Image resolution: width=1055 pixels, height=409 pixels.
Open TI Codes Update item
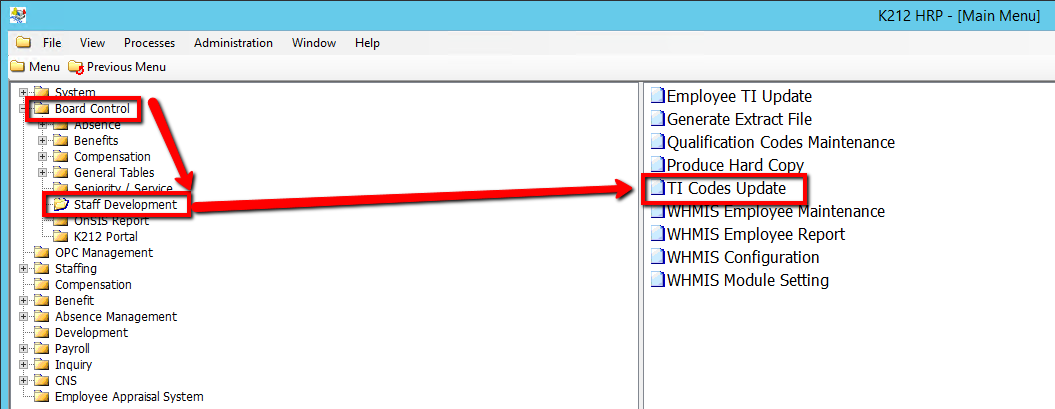coord(726,188)
